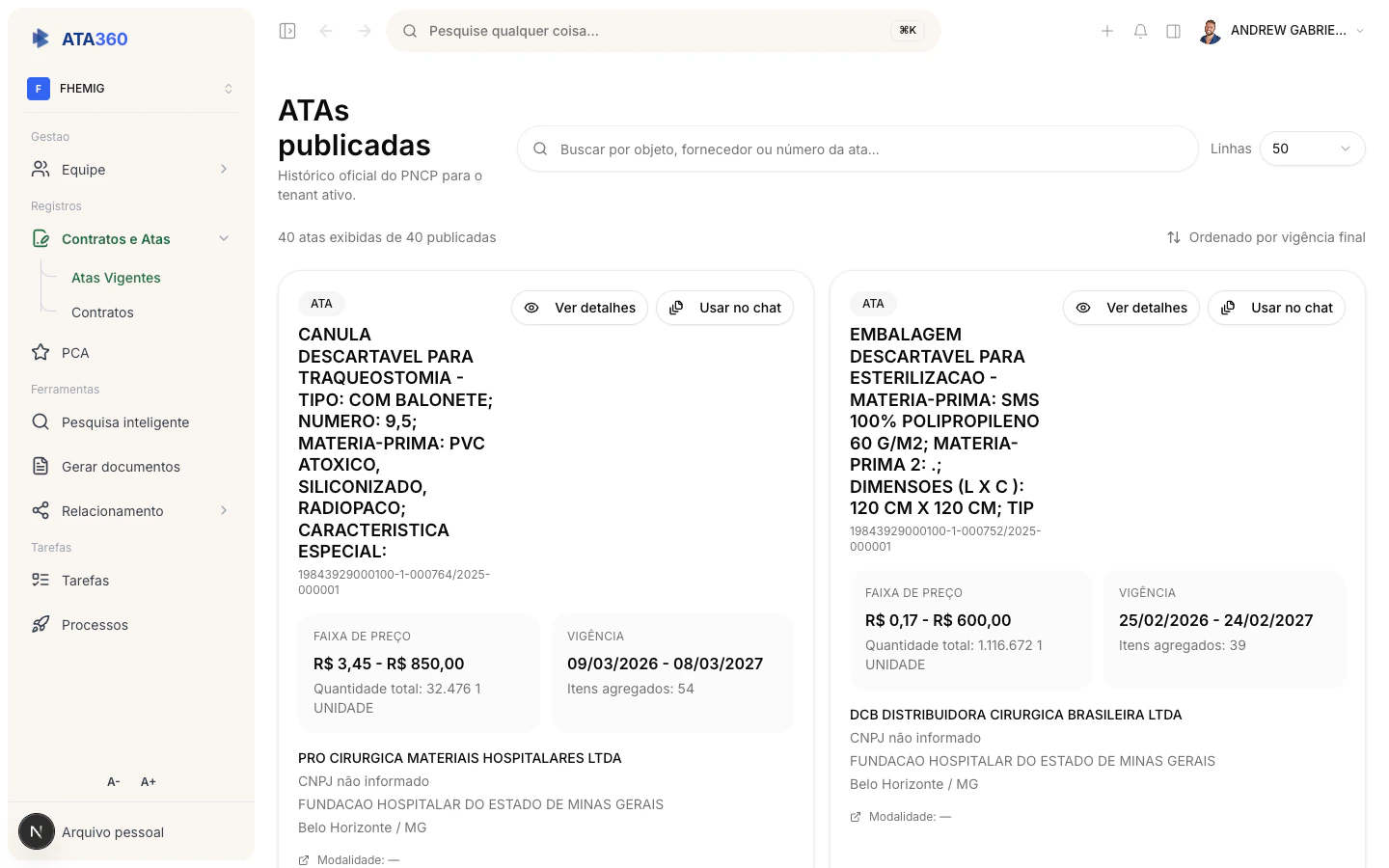Viewport: 1389px width, 868px height.
Task: Open Gerar documentos tool
Action: [x=122, y=466]
